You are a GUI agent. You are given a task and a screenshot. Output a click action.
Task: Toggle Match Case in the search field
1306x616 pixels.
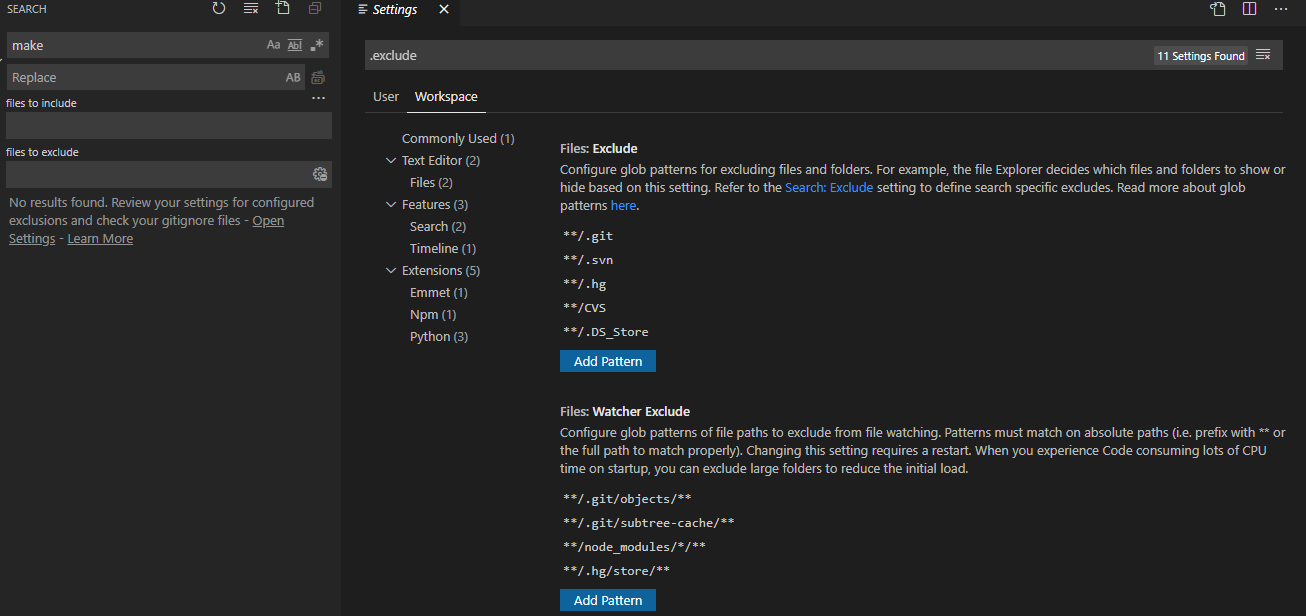273,44
